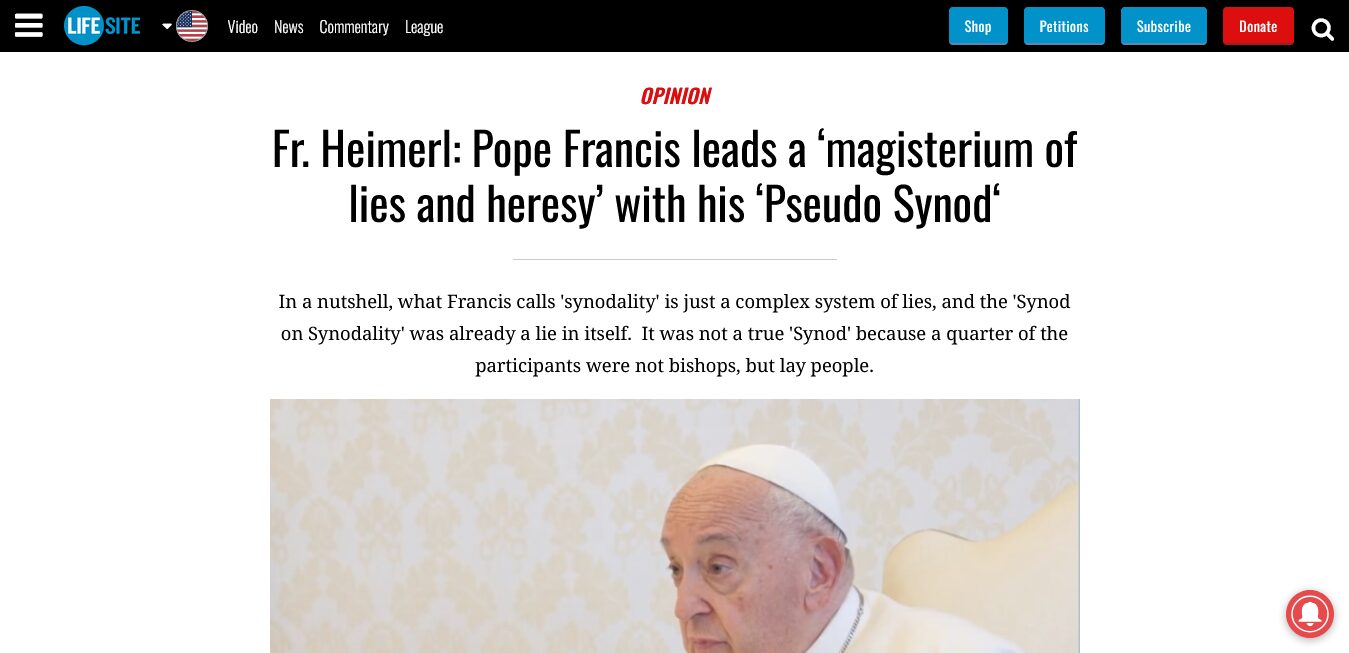Click the article summary paragraph

[675, 333]
